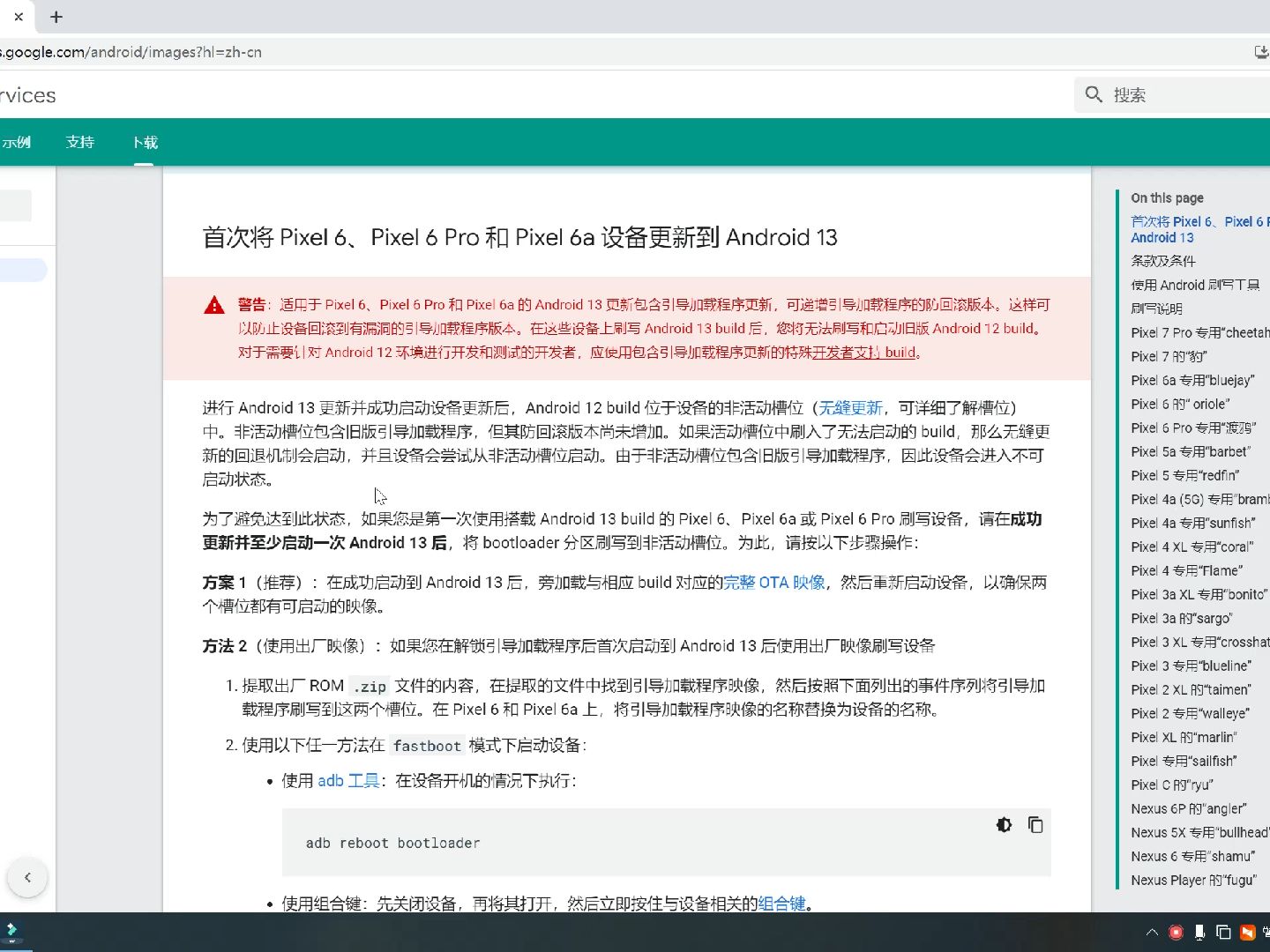Click the orange app tray icon

pyautogui.click(x=1247, y=932)
